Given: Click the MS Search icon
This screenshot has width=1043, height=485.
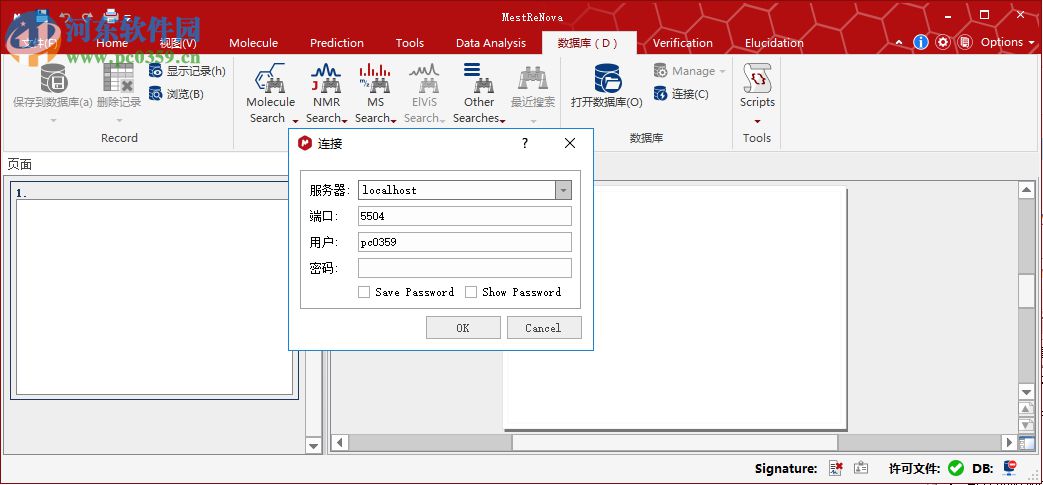Looking at the screenshot, I should (375, 78).
